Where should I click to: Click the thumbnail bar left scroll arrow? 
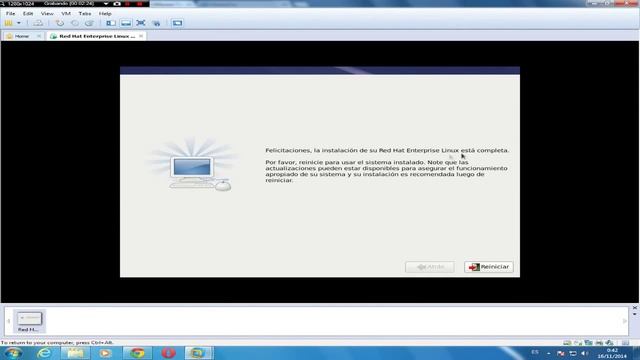9,321
